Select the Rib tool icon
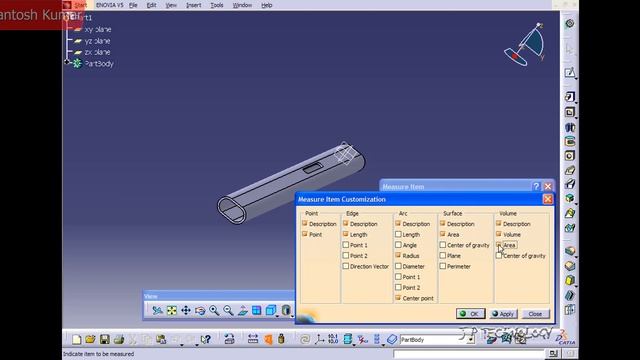 [570, 170]
